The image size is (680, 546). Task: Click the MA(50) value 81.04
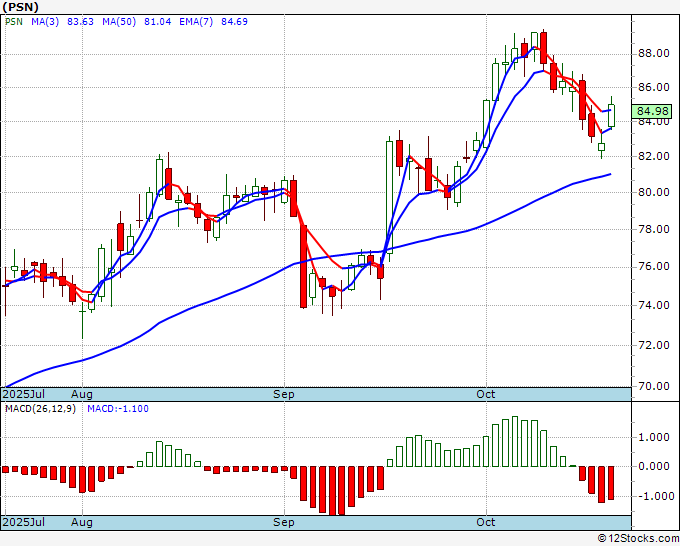click(x=157, y=22)
